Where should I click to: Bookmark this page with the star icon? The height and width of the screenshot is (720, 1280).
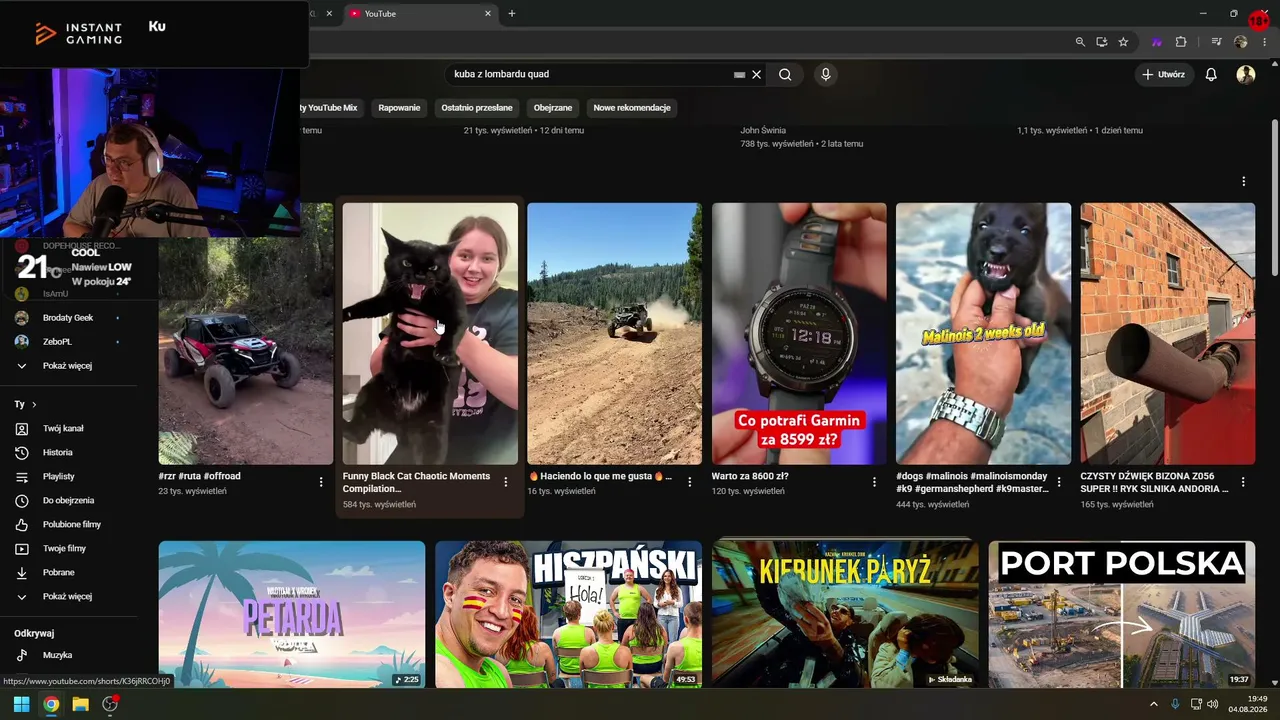[1123, 42]
